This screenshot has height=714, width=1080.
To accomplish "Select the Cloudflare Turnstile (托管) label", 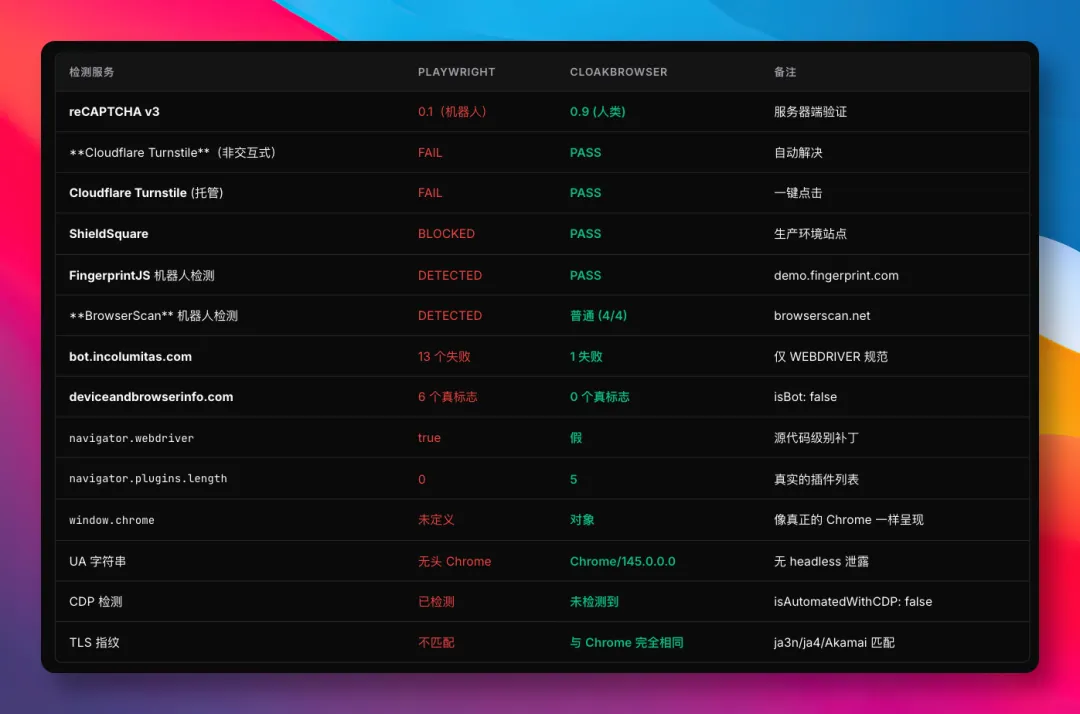I will click(146, 193).
